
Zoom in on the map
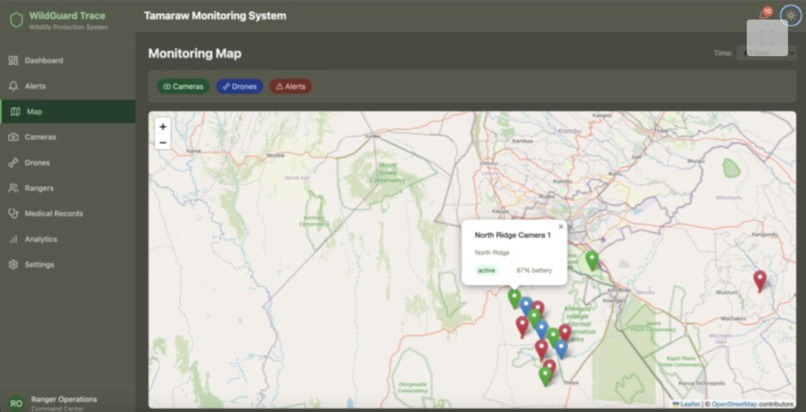pos(163,127)
